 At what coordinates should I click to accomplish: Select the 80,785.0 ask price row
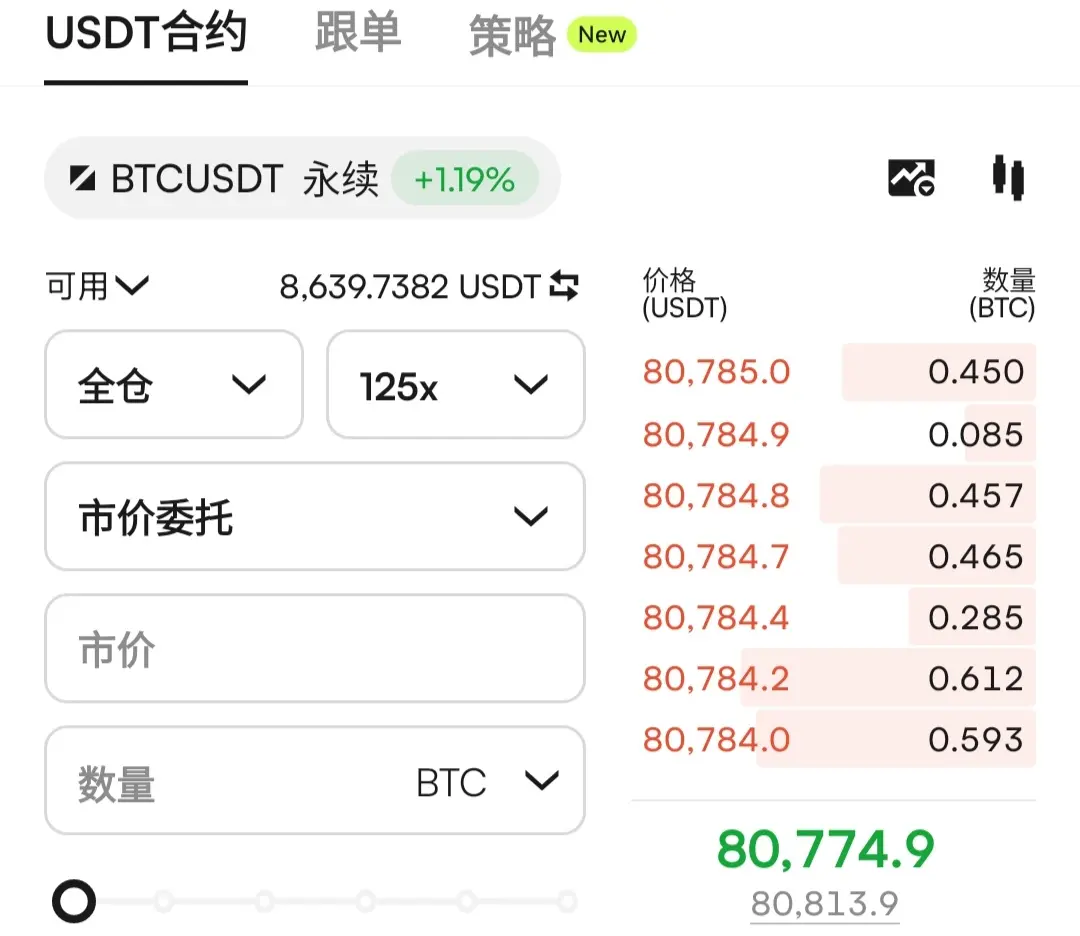(838, 372)
